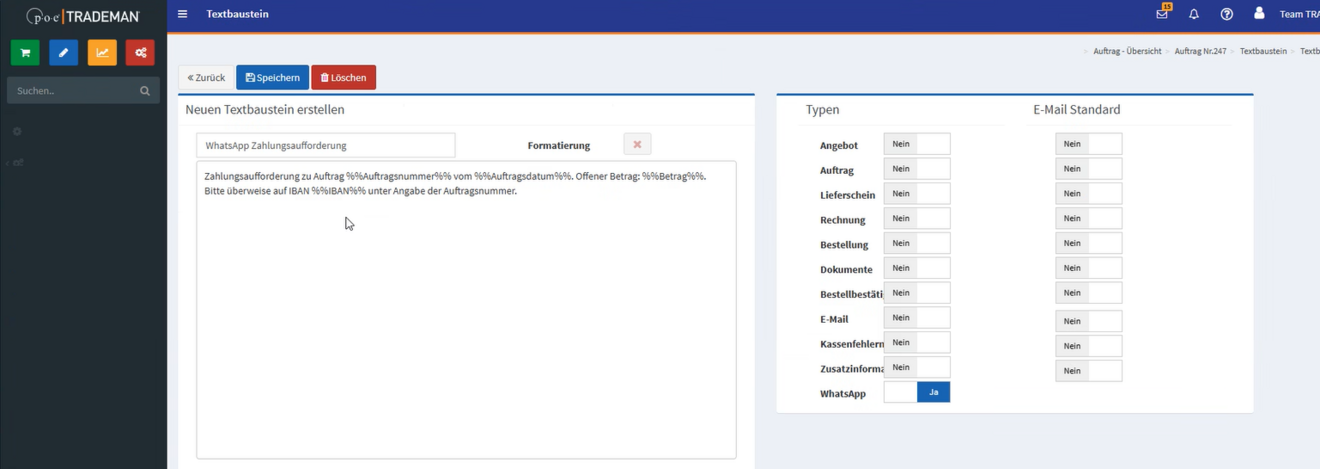Toggle E-Mail Standard switch in the Auftrag row
Viewport: 1320px width, 469px height.
[x=1089, y=169]
